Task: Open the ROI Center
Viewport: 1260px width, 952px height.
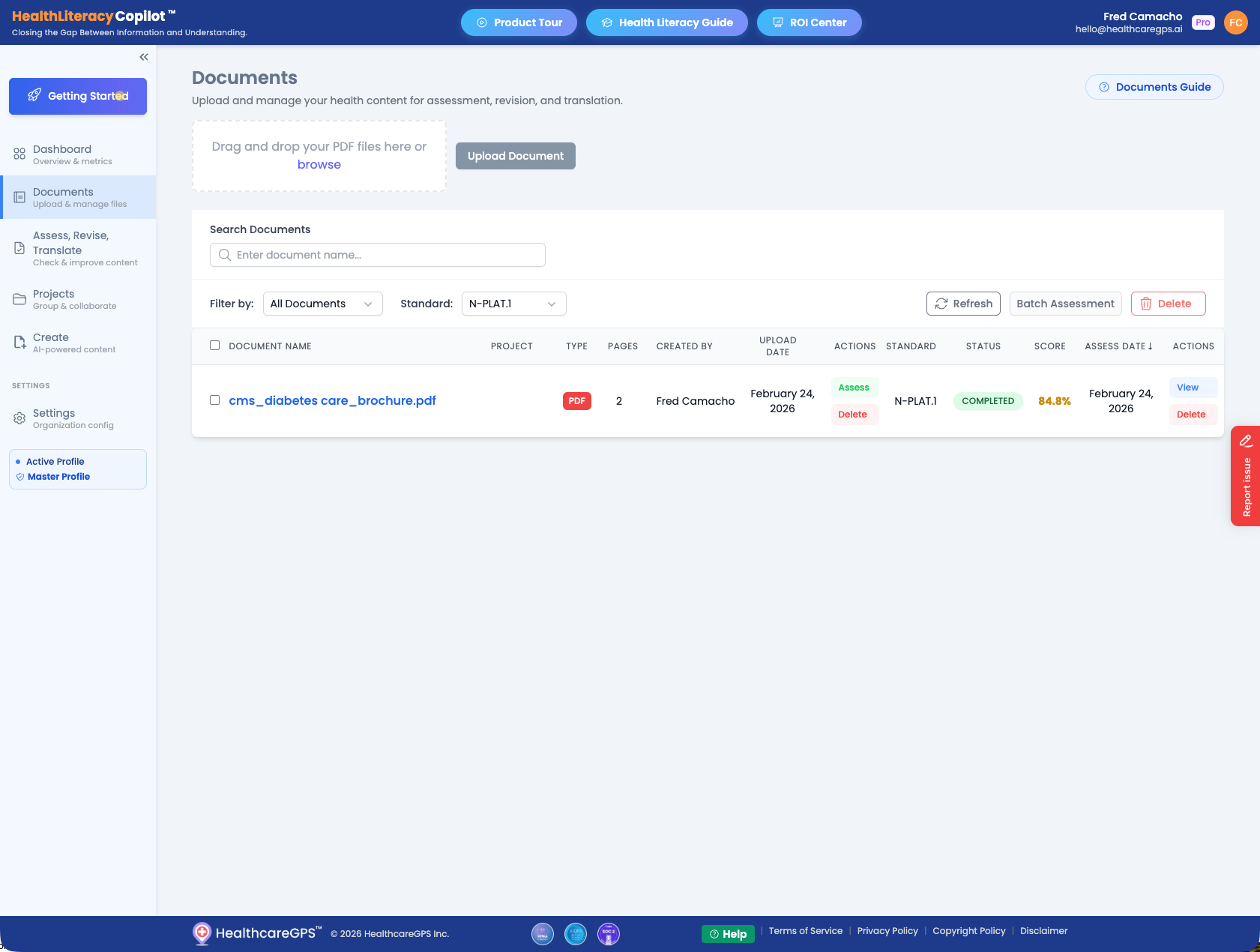Action: pos(809,22)
